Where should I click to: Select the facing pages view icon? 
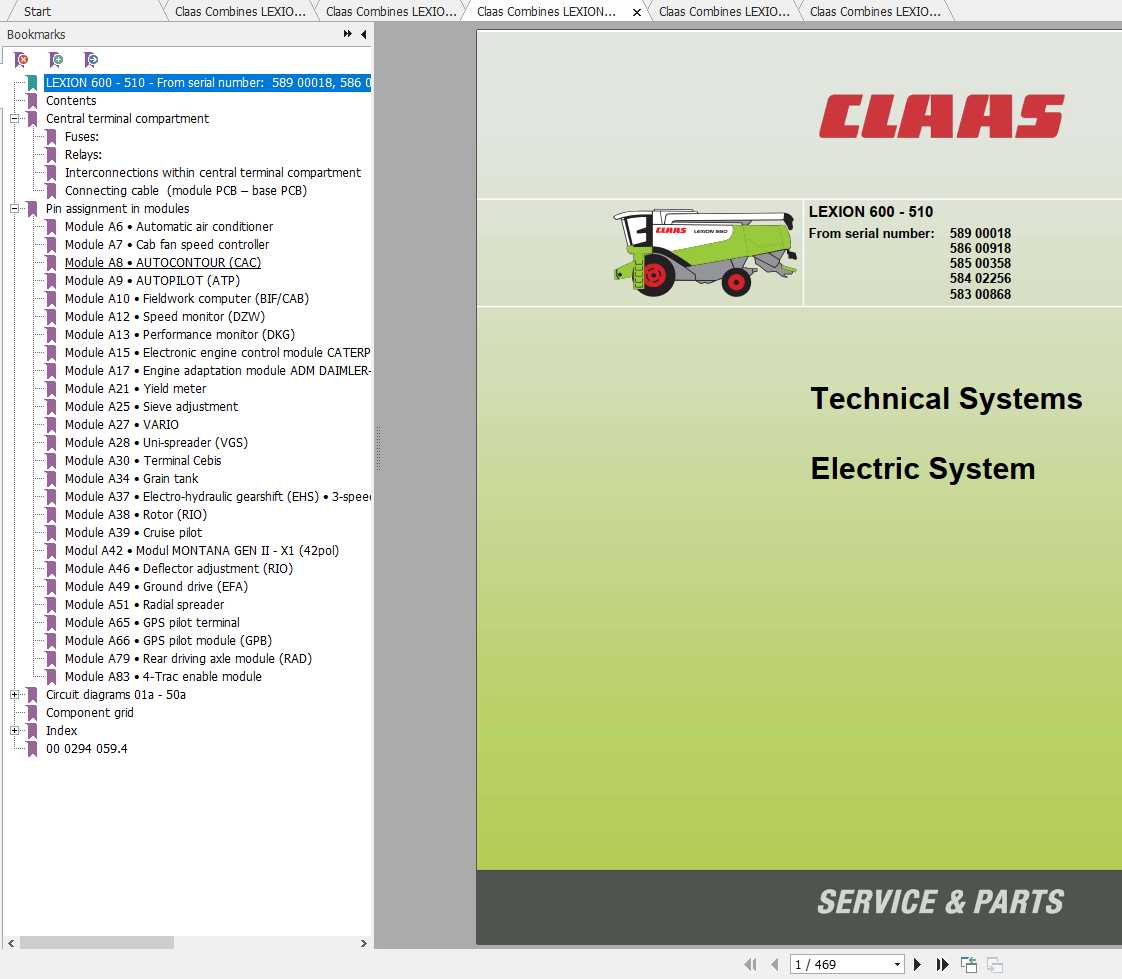point(995,963)
